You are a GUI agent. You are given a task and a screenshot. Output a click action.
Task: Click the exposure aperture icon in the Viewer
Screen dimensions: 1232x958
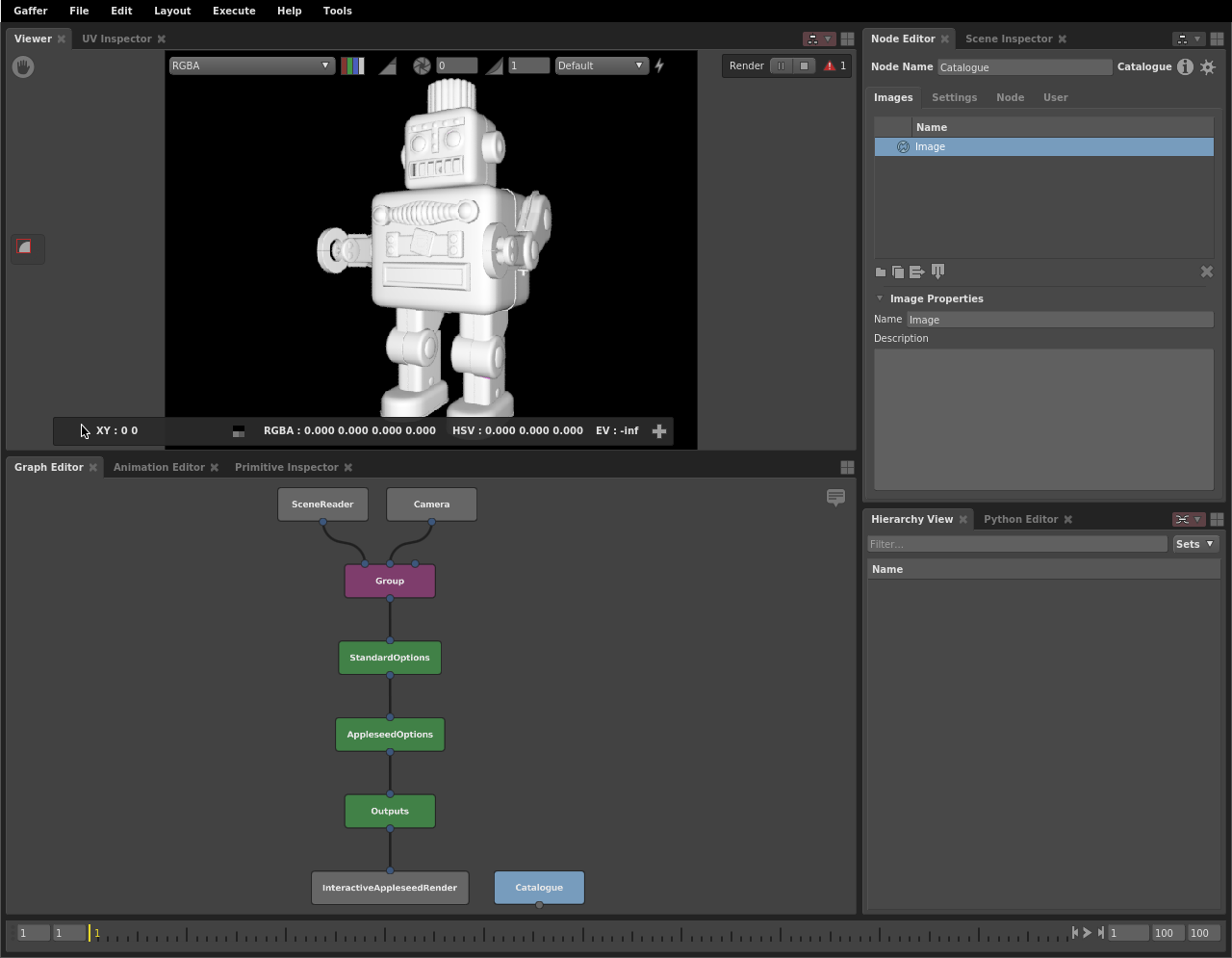422,65
